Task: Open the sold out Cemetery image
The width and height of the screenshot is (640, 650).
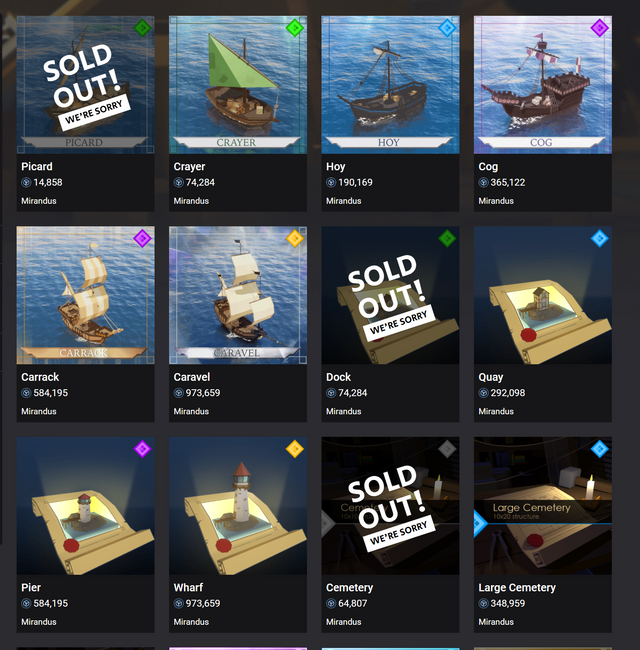Action: click(390, 506)
